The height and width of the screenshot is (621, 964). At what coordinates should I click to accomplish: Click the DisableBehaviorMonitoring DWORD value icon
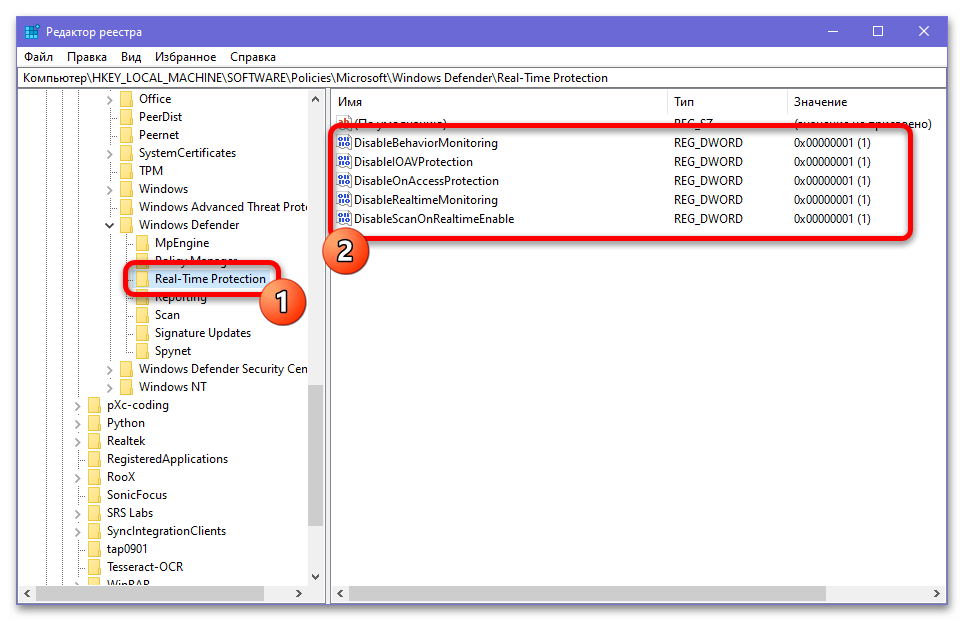click(x=344, y=143)
